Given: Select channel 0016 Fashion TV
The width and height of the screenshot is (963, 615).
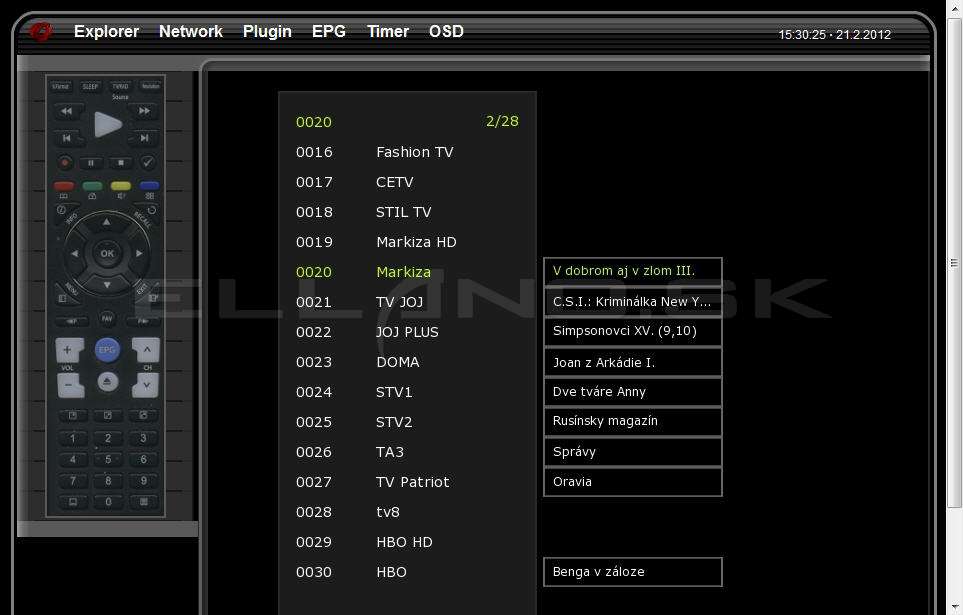Looking at the screenshot, I should pos(407,152).
